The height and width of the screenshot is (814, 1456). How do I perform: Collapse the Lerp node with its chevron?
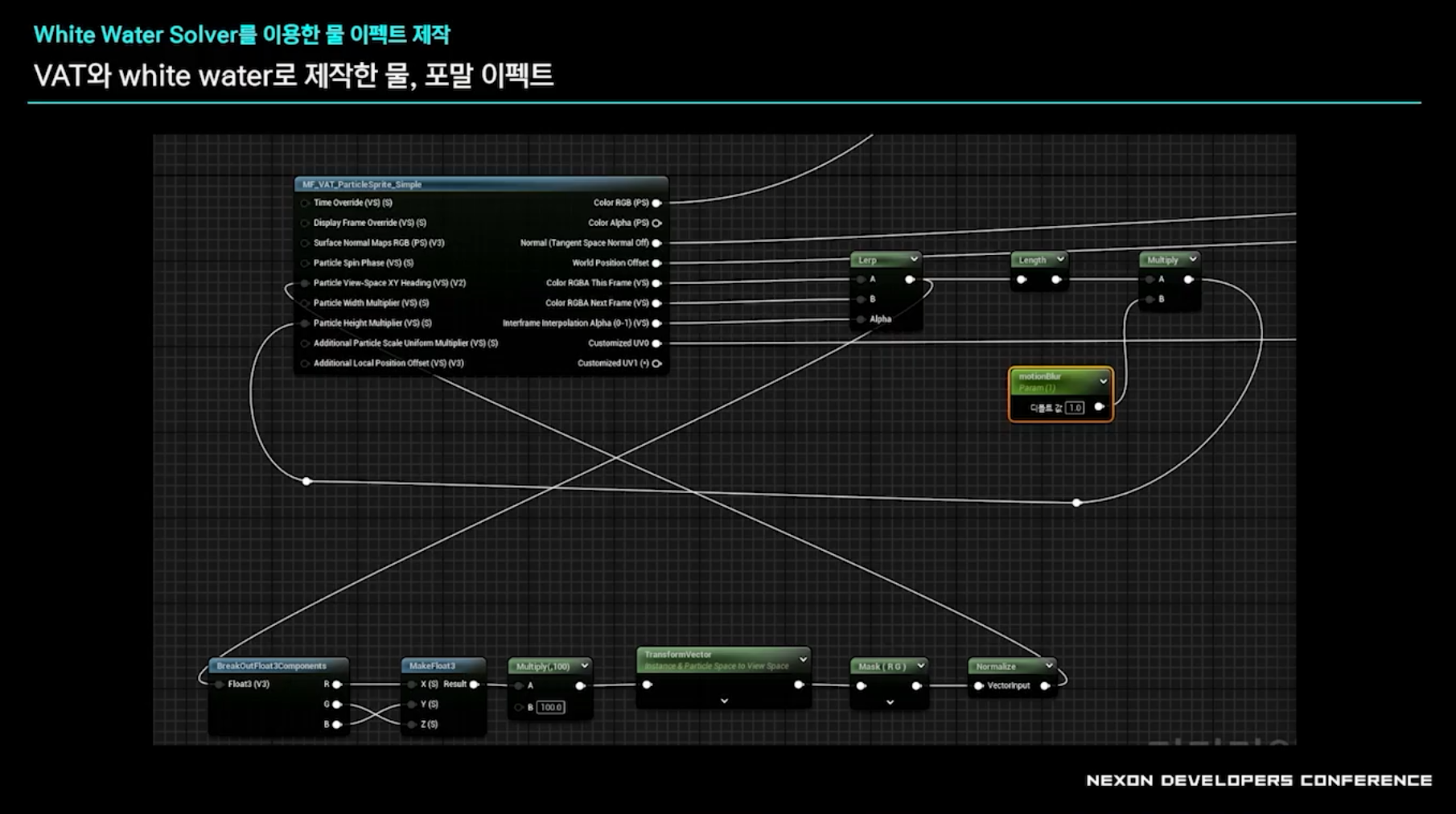pyautogui.click(x=914, y=259)
